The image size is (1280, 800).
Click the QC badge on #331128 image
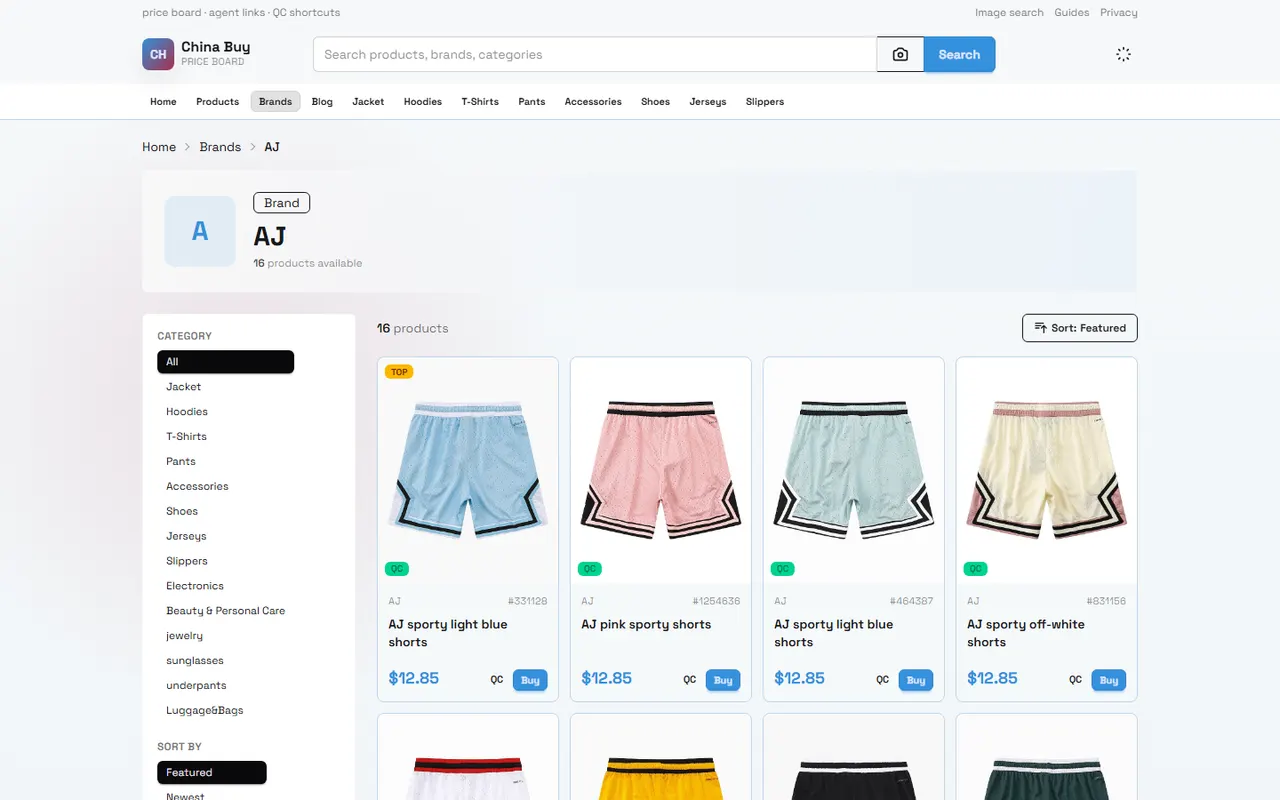397,569
